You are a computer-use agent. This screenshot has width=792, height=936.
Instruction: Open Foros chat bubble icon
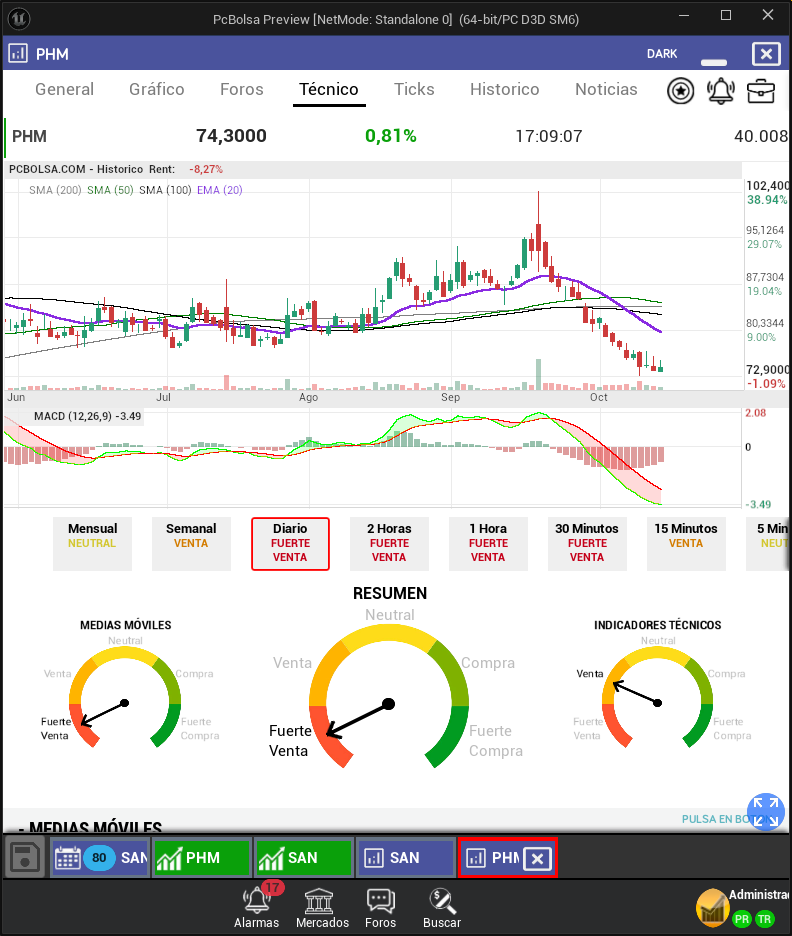pos(380,907)
